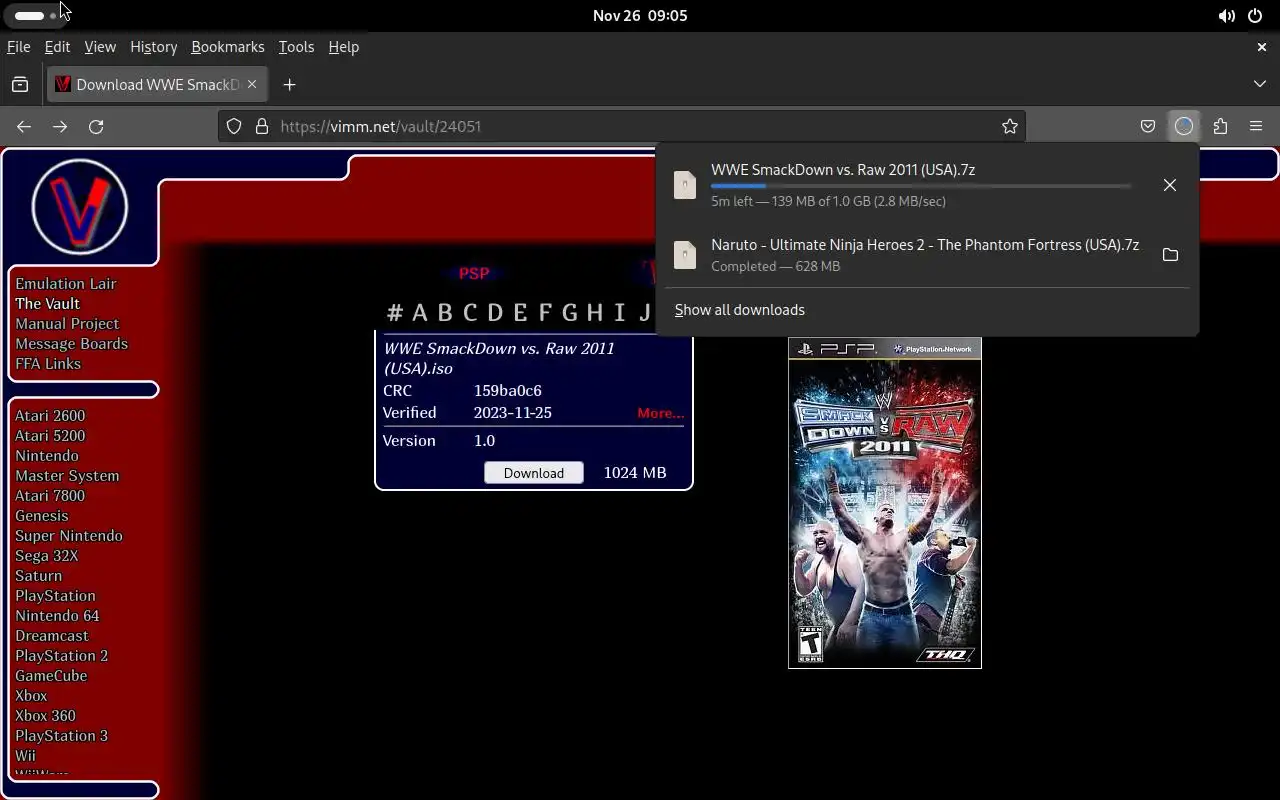This screenshot has height=800, width=1280.
Task: Open the system volume icon
Action: click(x=1226, y=16)
